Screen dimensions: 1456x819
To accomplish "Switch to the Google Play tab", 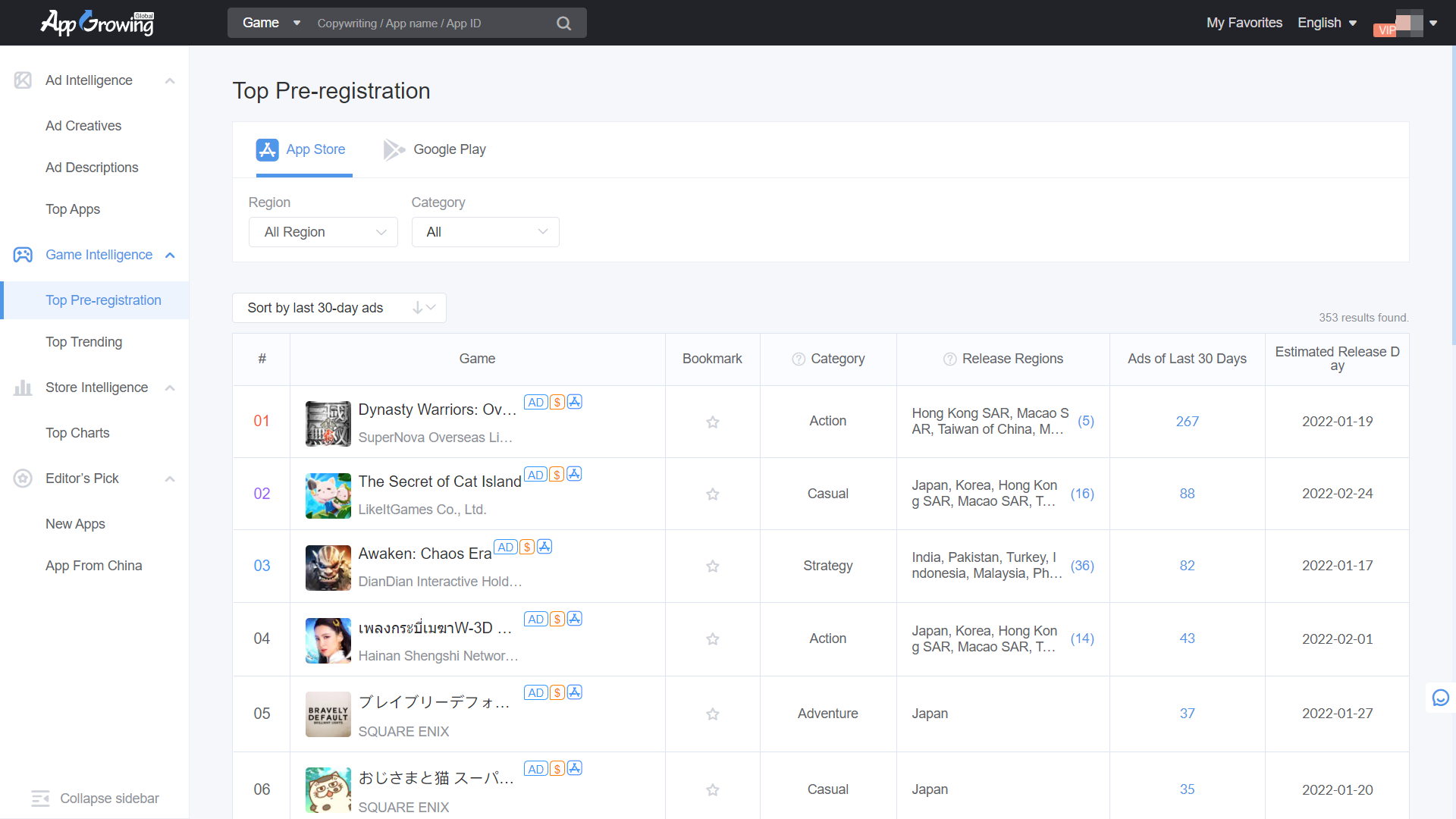I will (x=435, y=150).
